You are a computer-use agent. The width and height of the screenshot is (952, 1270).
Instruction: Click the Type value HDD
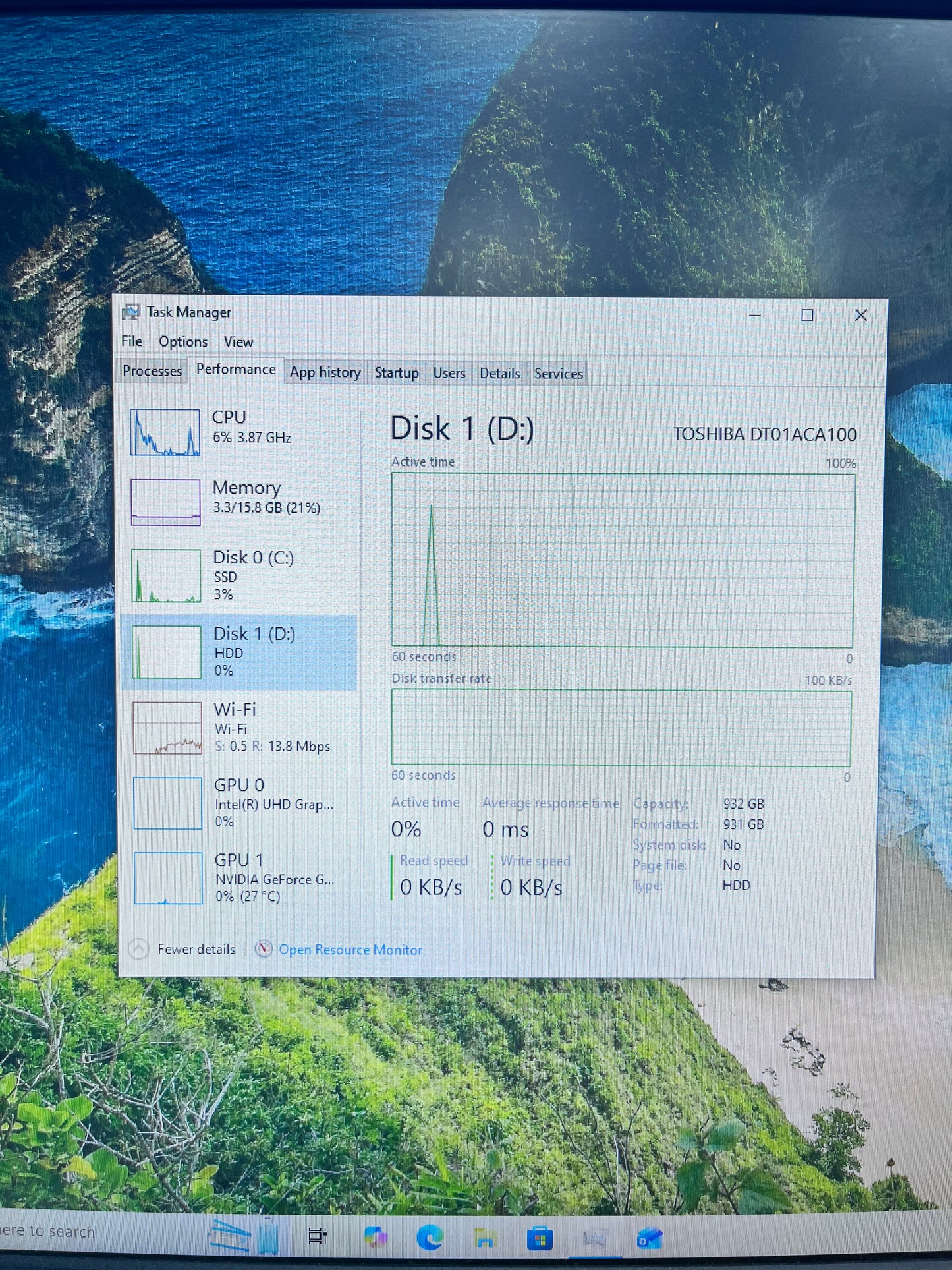click(x=737, y=886)
